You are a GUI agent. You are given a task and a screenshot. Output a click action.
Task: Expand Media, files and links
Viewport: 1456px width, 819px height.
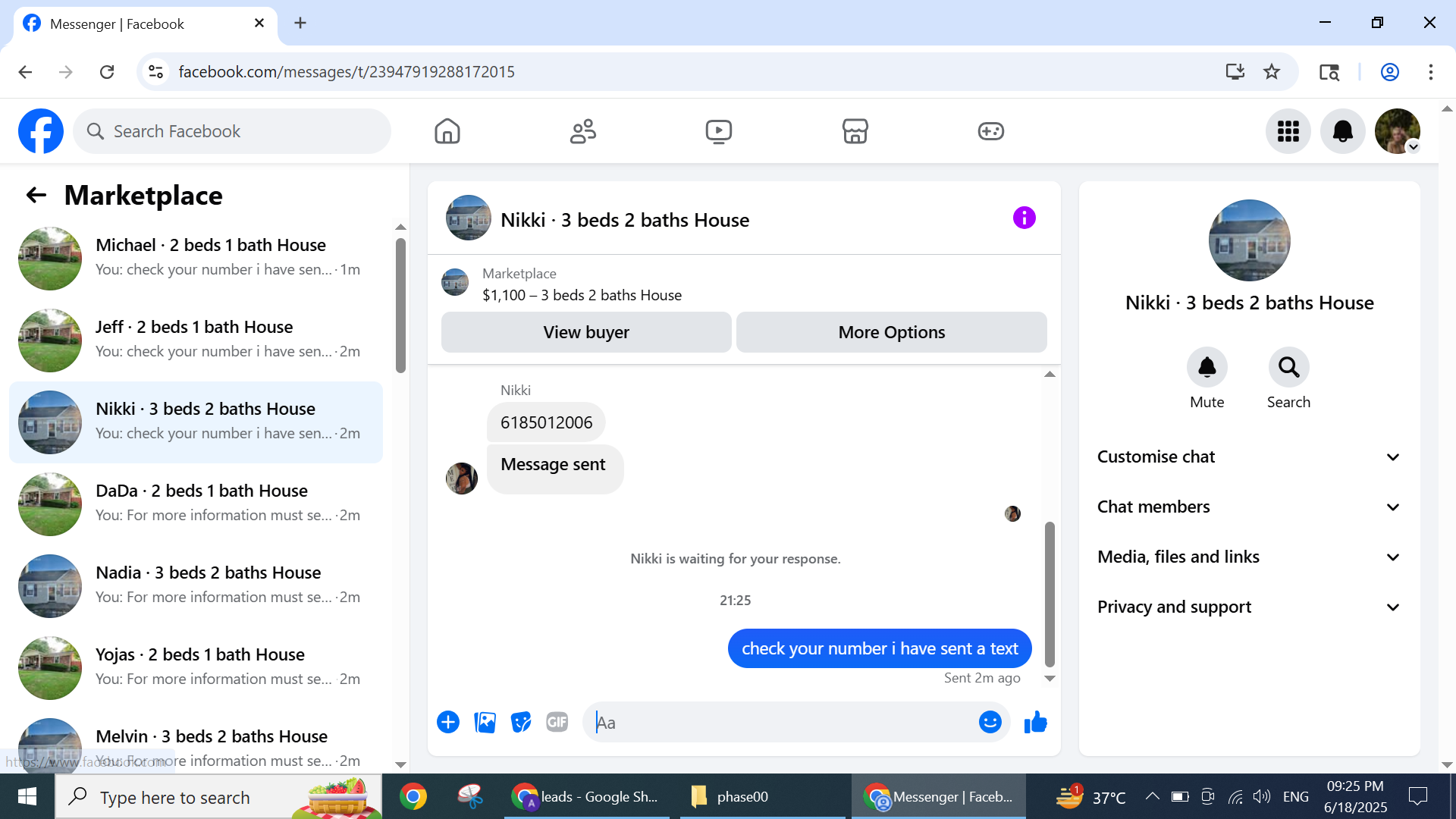tap(1249, 557)
